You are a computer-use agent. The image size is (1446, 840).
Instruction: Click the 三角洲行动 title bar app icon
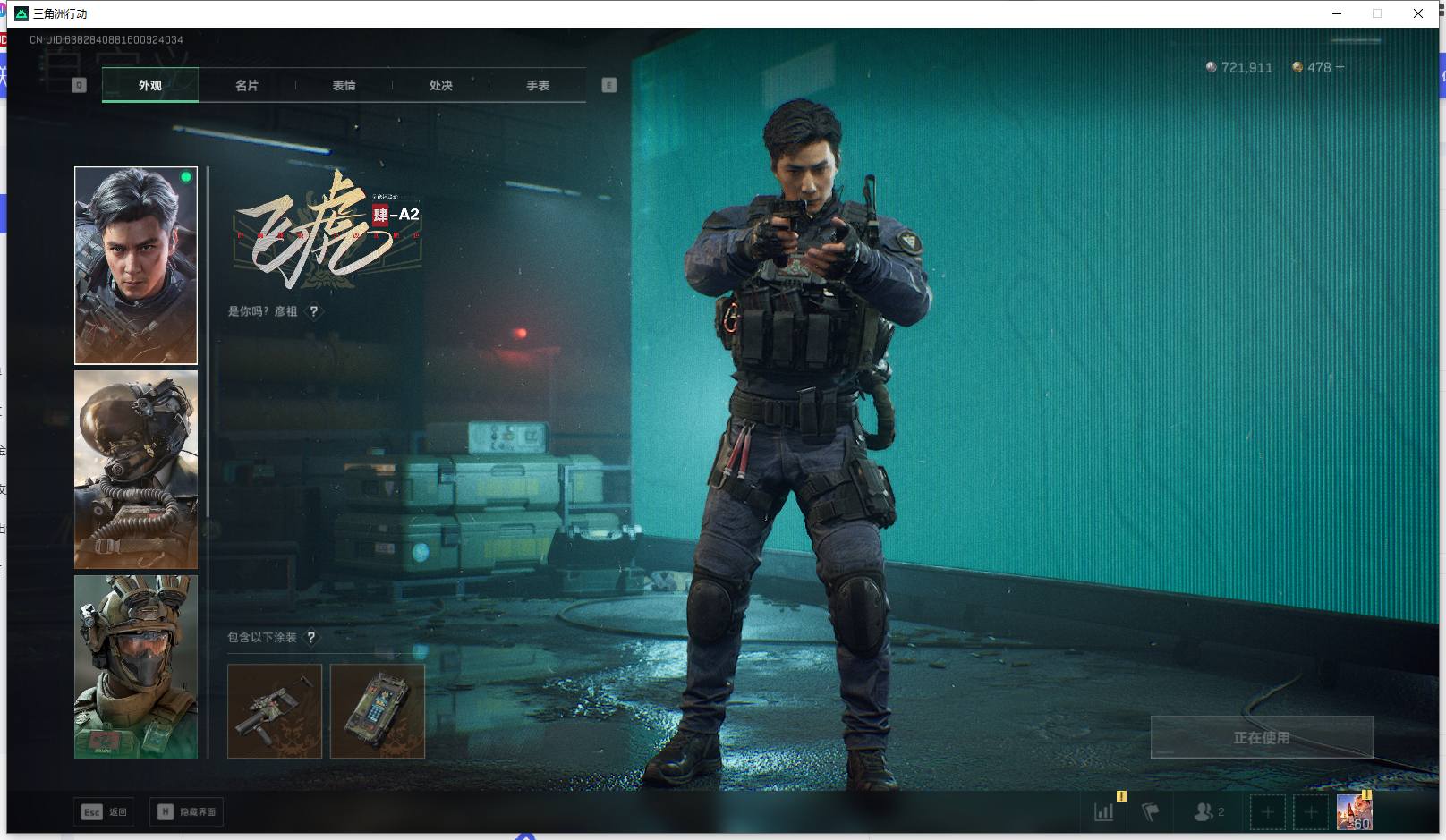(x=21, y=13)
